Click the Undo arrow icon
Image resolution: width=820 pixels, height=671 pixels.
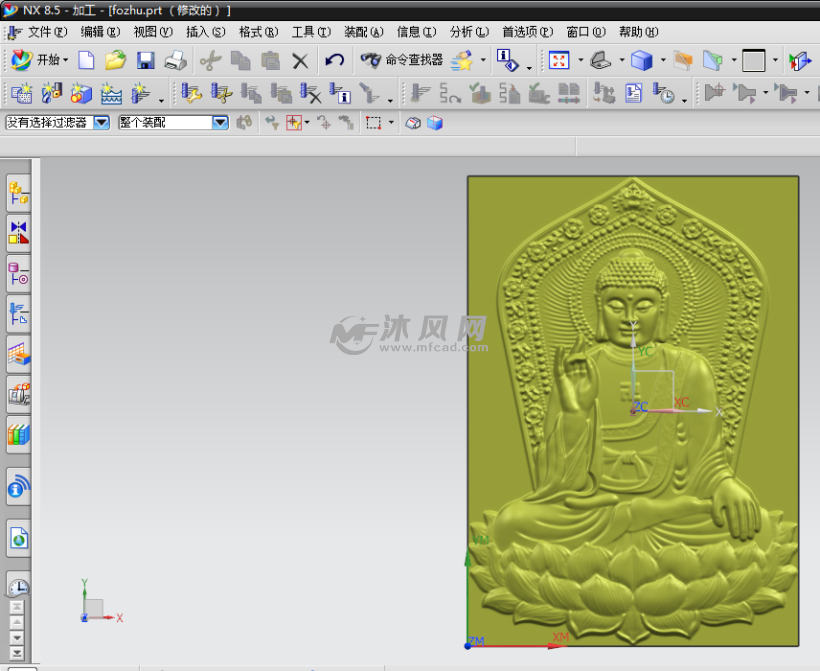335,60
